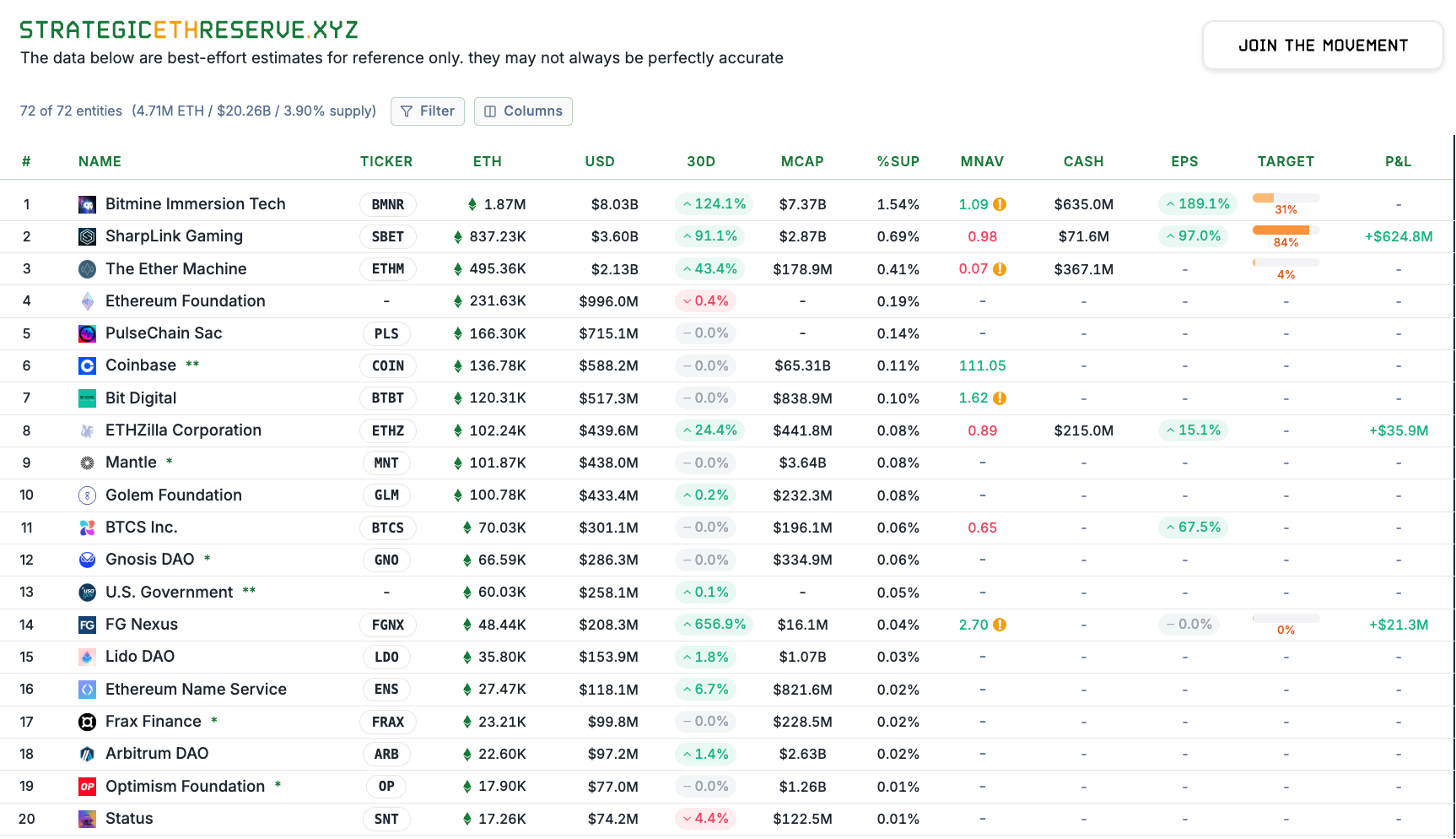Click the Bitmine Immersion Tech logo icon
This screenshot has height=839, width=1456.
click(x=87, y=204)
